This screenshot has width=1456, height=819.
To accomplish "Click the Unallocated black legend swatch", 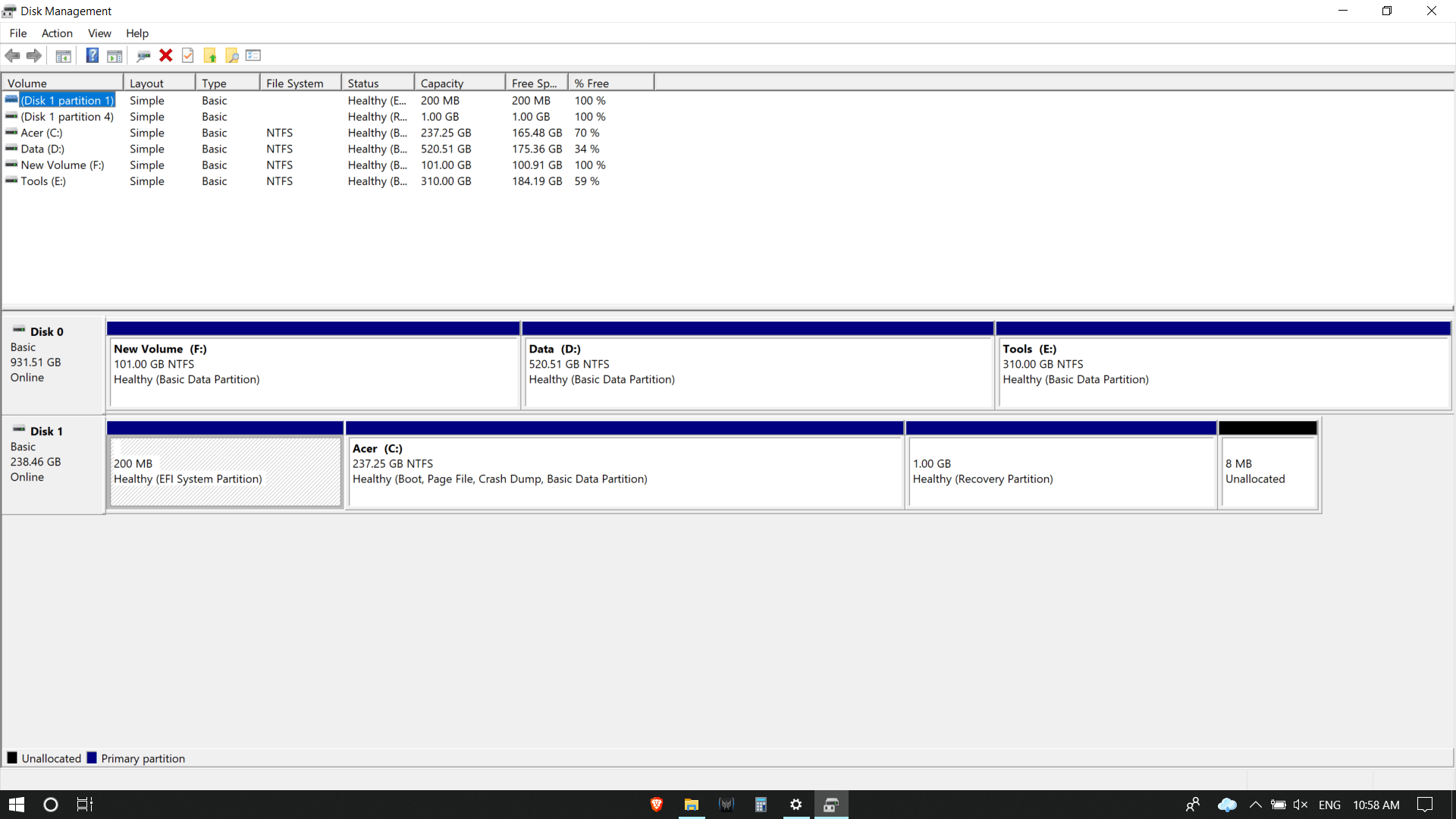I will 12,758.
